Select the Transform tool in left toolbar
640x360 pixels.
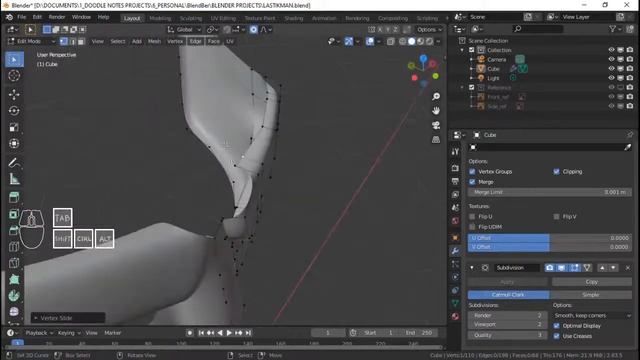click(14, 144)
